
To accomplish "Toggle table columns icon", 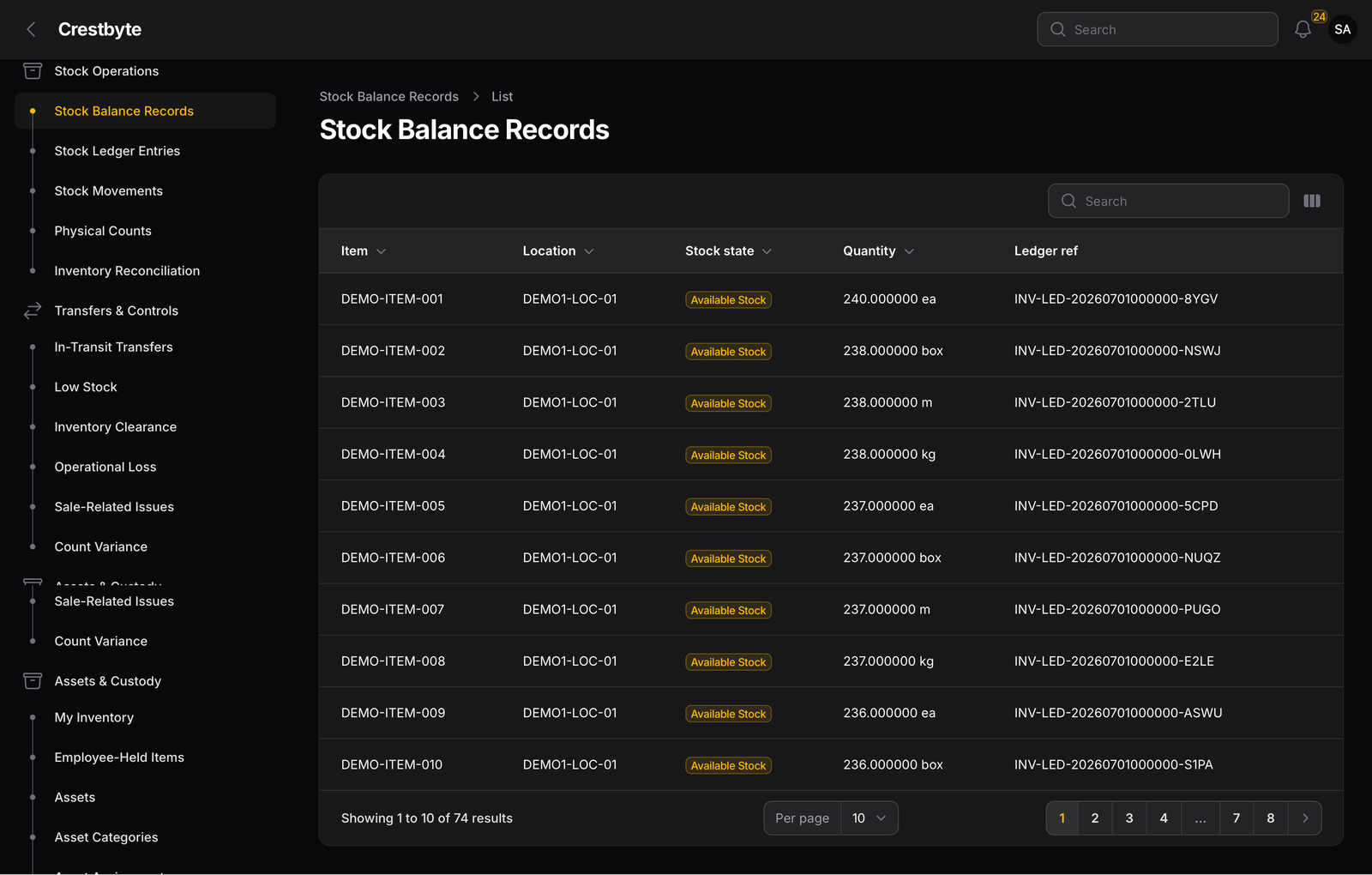I will click(x=1312, y=201).
